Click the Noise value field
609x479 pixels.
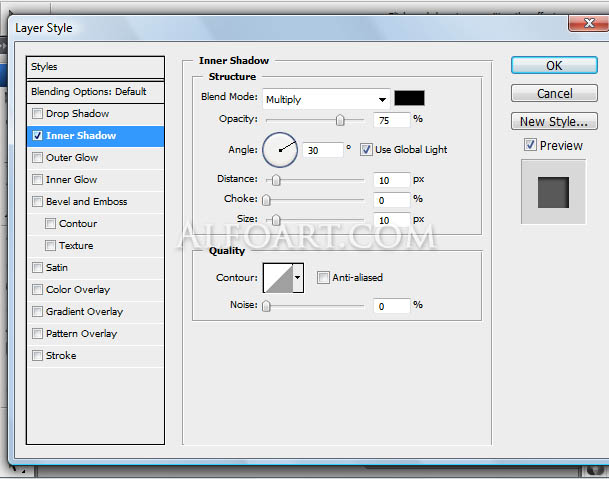point(392,306)
